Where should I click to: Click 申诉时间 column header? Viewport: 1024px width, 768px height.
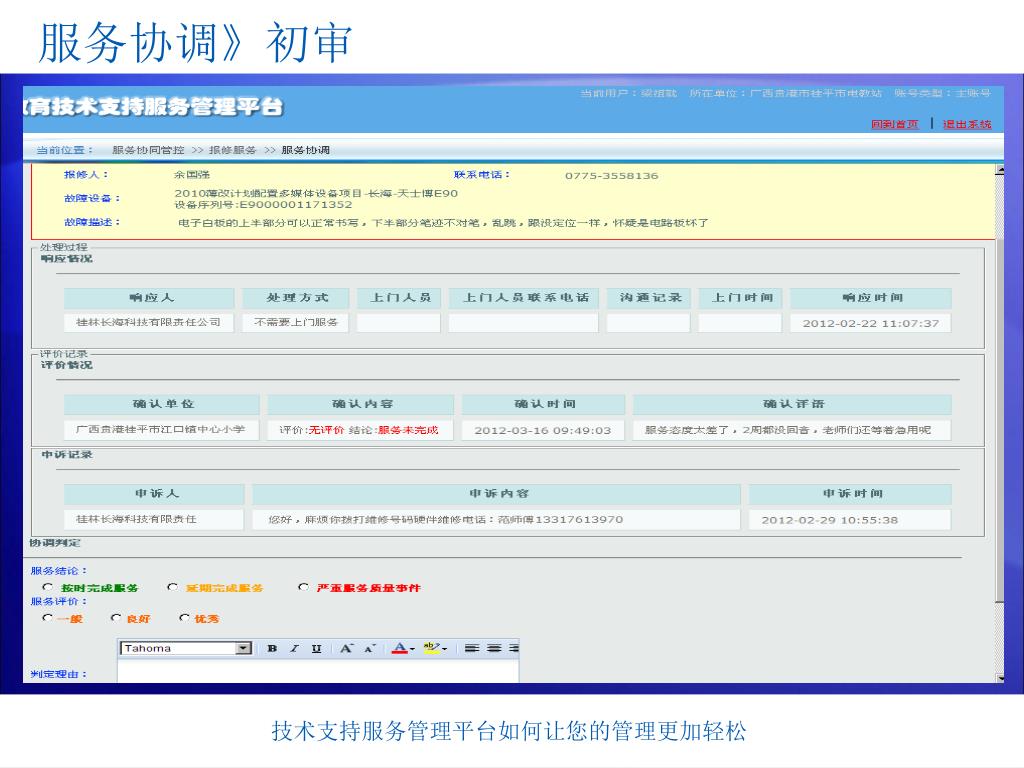[x=850, y=494]
